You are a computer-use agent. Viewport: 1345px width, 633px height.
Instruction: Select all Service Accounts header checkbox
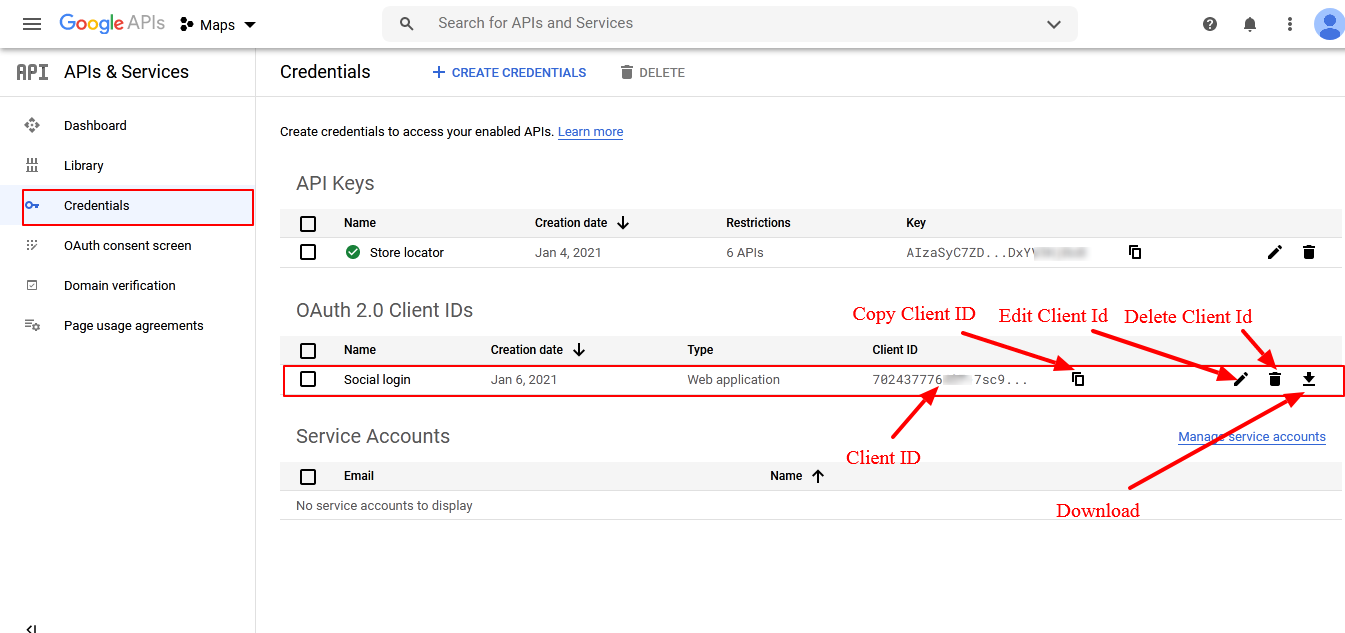click(x=308, y=477)
